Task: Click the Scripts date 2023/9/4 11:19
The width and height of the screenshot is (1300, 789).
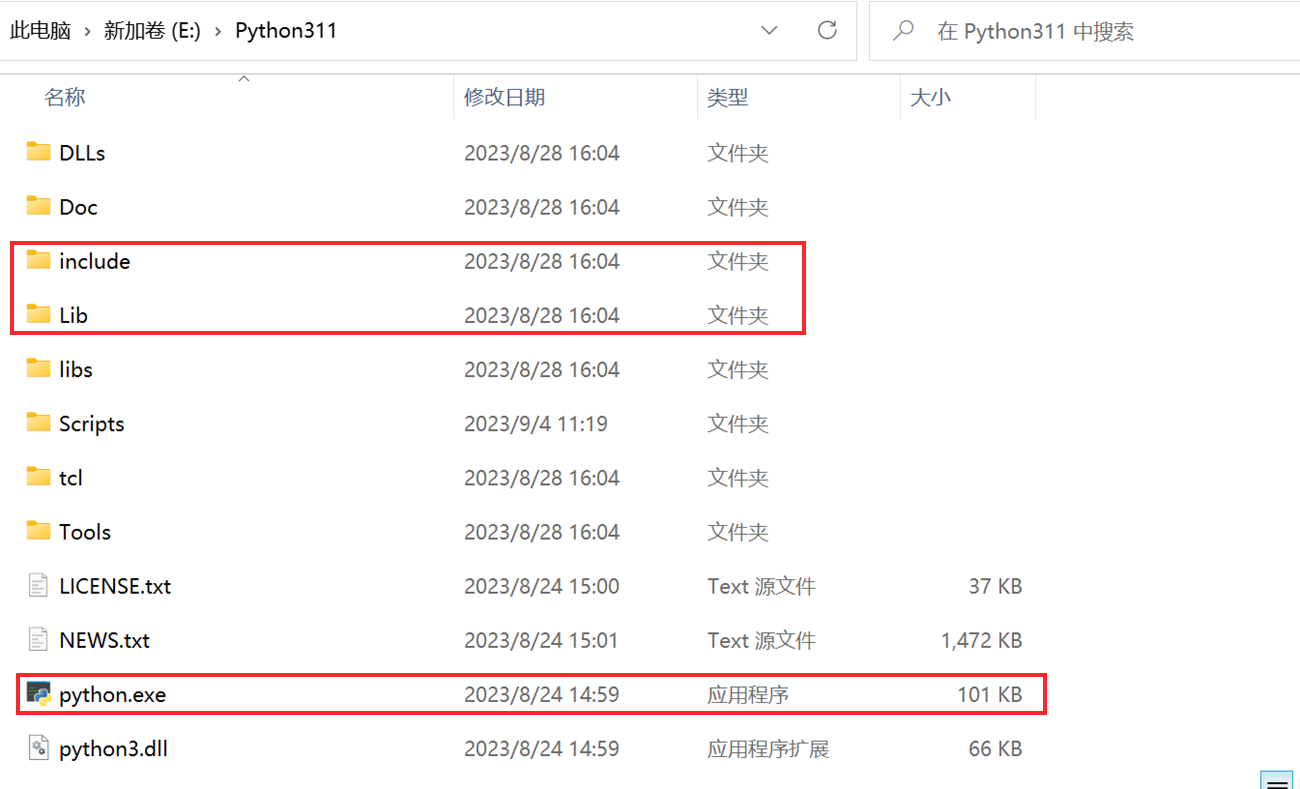Action: (536, 423)
